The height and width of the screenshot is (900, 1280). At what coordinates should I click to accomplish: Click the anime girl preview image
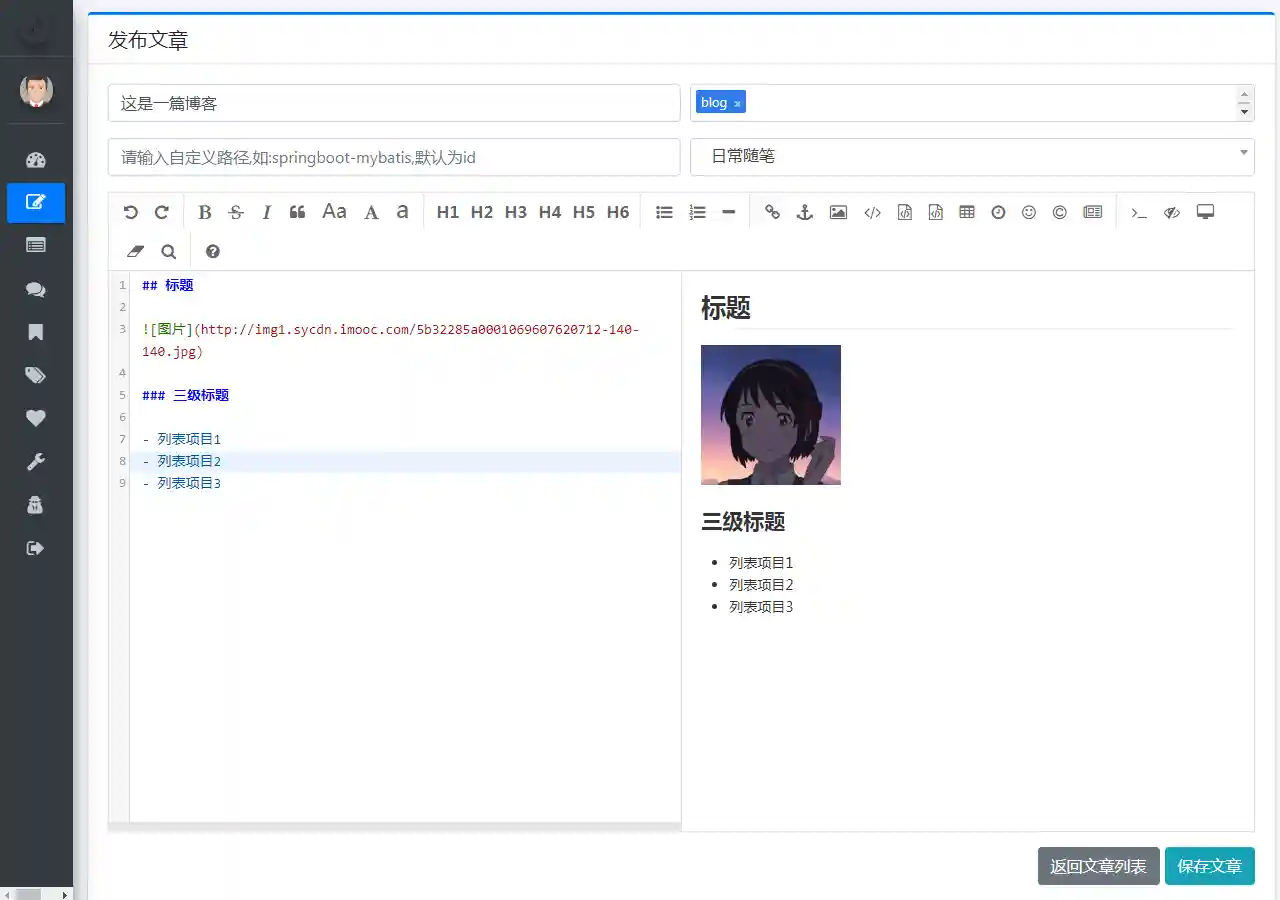pos(770,415)
